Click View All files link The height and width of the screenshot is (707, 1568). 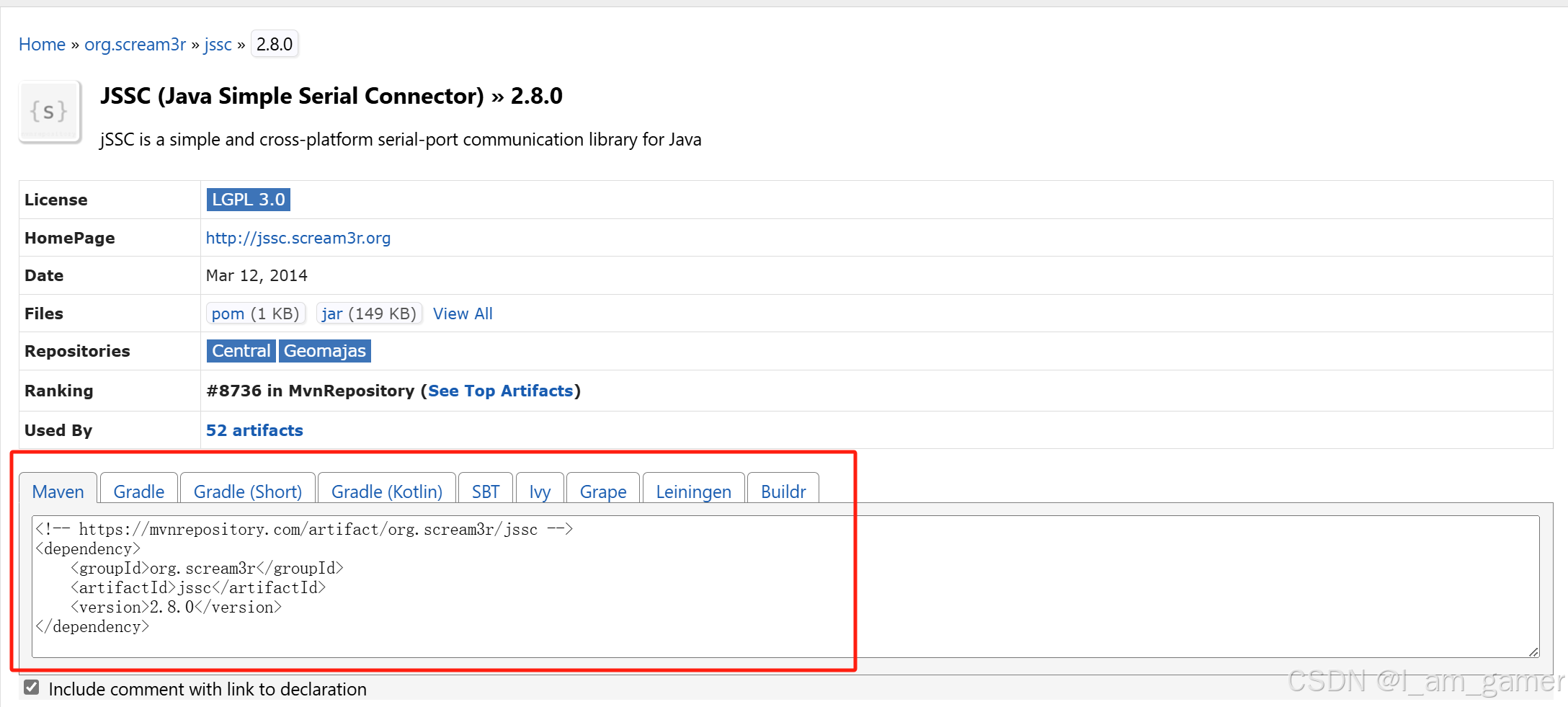tap(463, 314)
